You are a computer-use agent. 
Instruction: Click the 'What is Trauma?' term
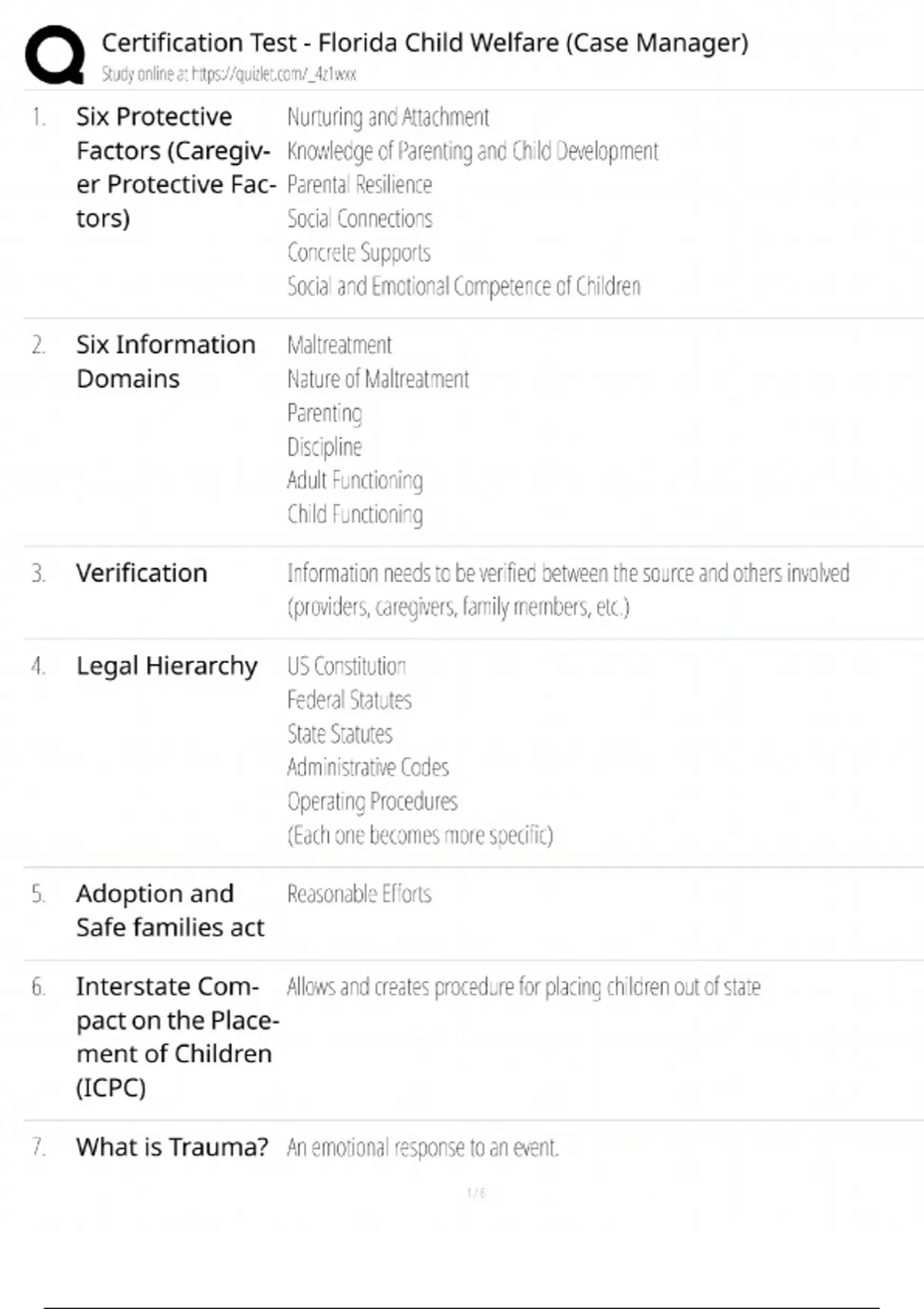tap(172, 1147)
